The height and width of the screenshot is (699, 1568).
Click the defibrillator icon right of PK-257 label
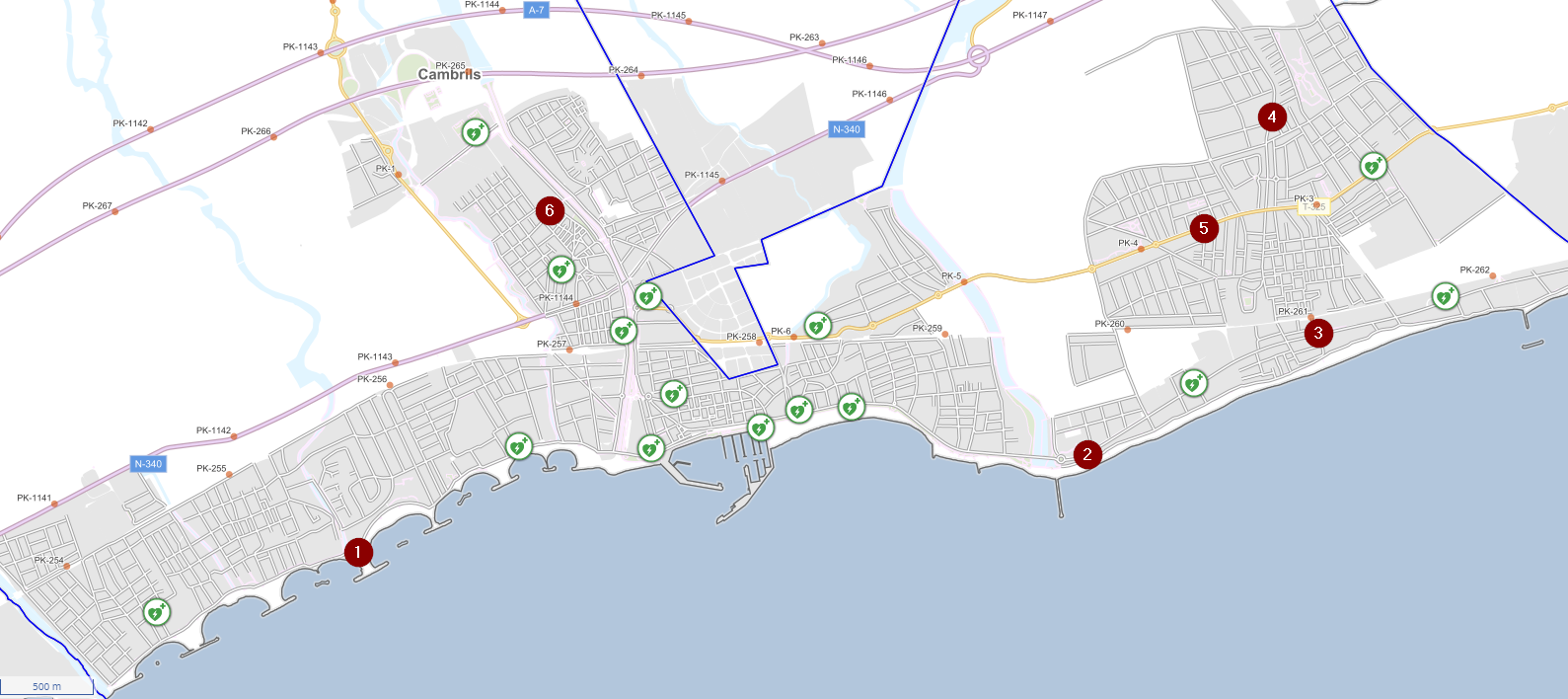tap(624, 331)
